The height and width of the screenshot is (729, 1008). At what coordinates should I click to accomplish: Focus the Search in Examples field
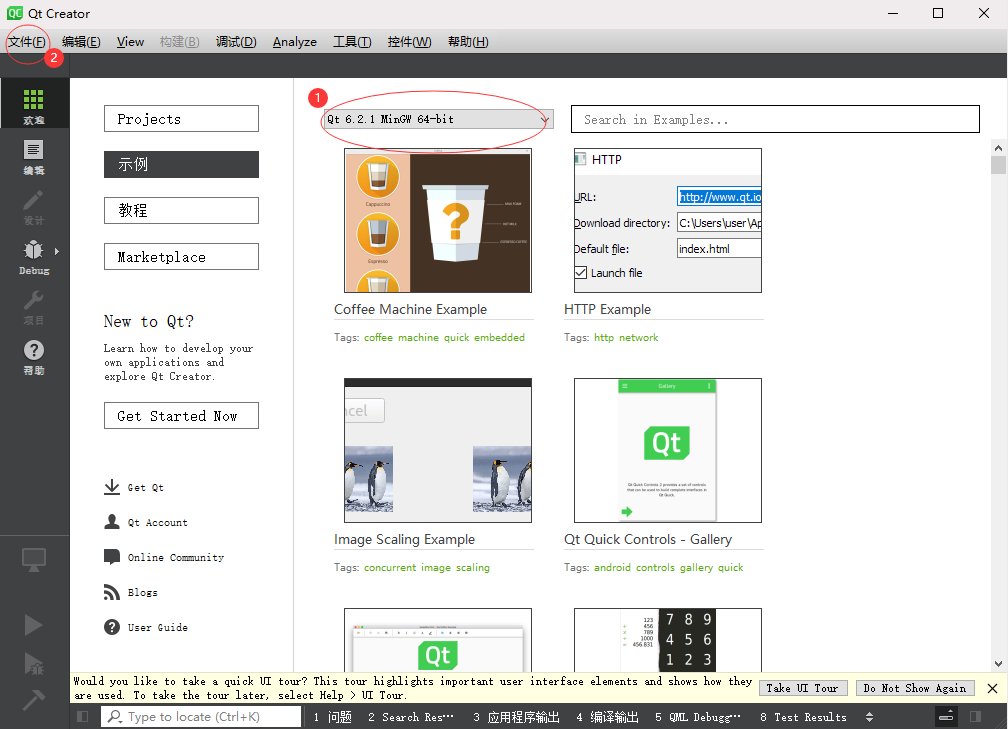click(x=775, y=120)
